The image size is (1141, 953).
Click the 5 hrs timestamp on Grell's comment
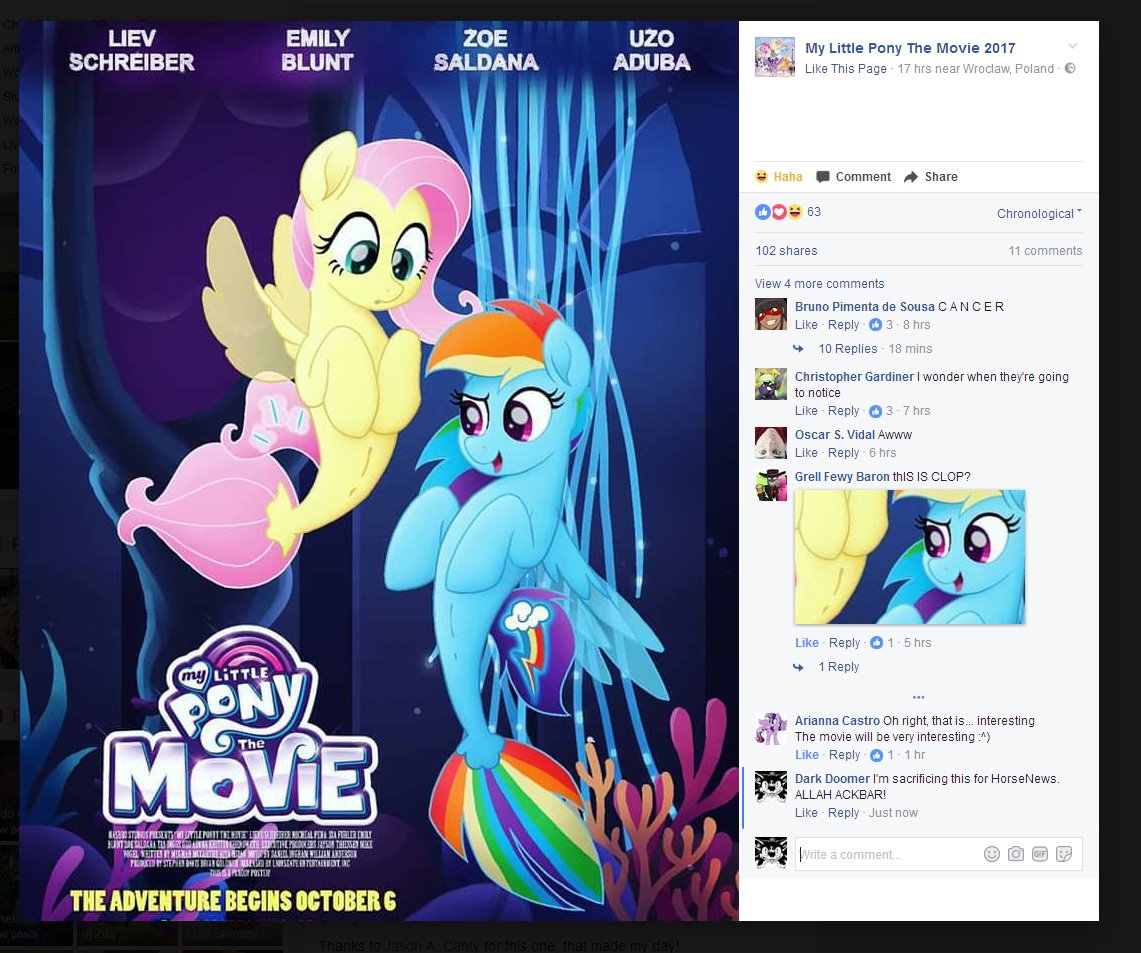tap(918, 642)
